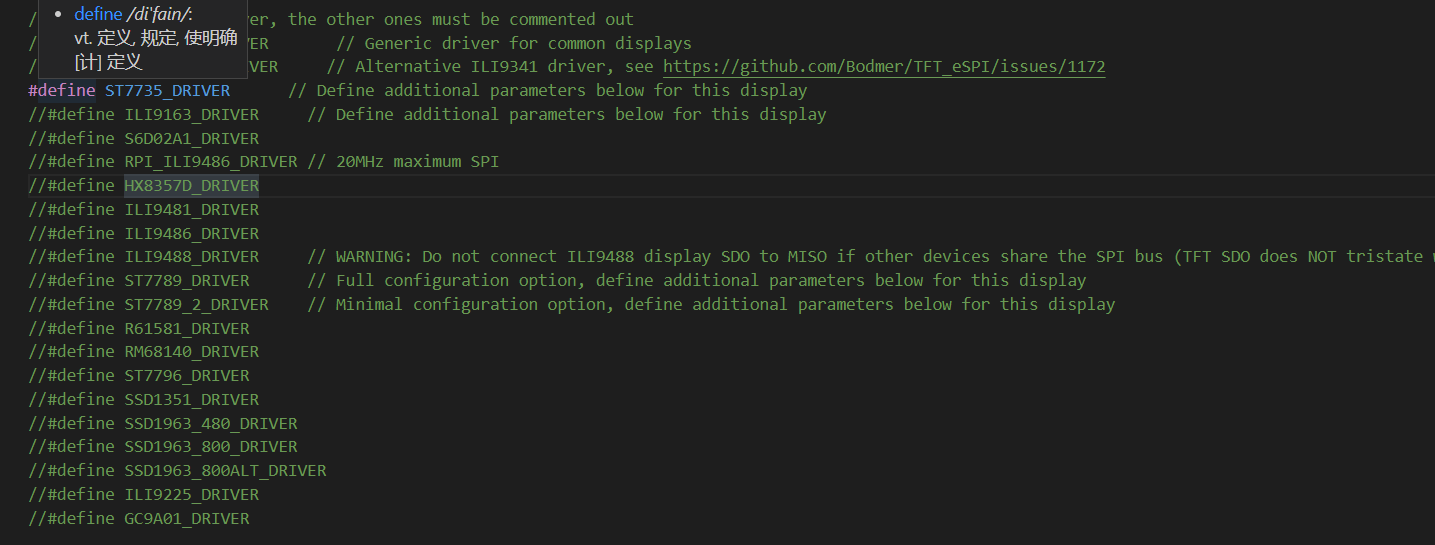Click the GC9A01_DRIVER identifier
The width and height of the screenshot is (1435, 545).
pyautogui.click(x=186, y=519)
